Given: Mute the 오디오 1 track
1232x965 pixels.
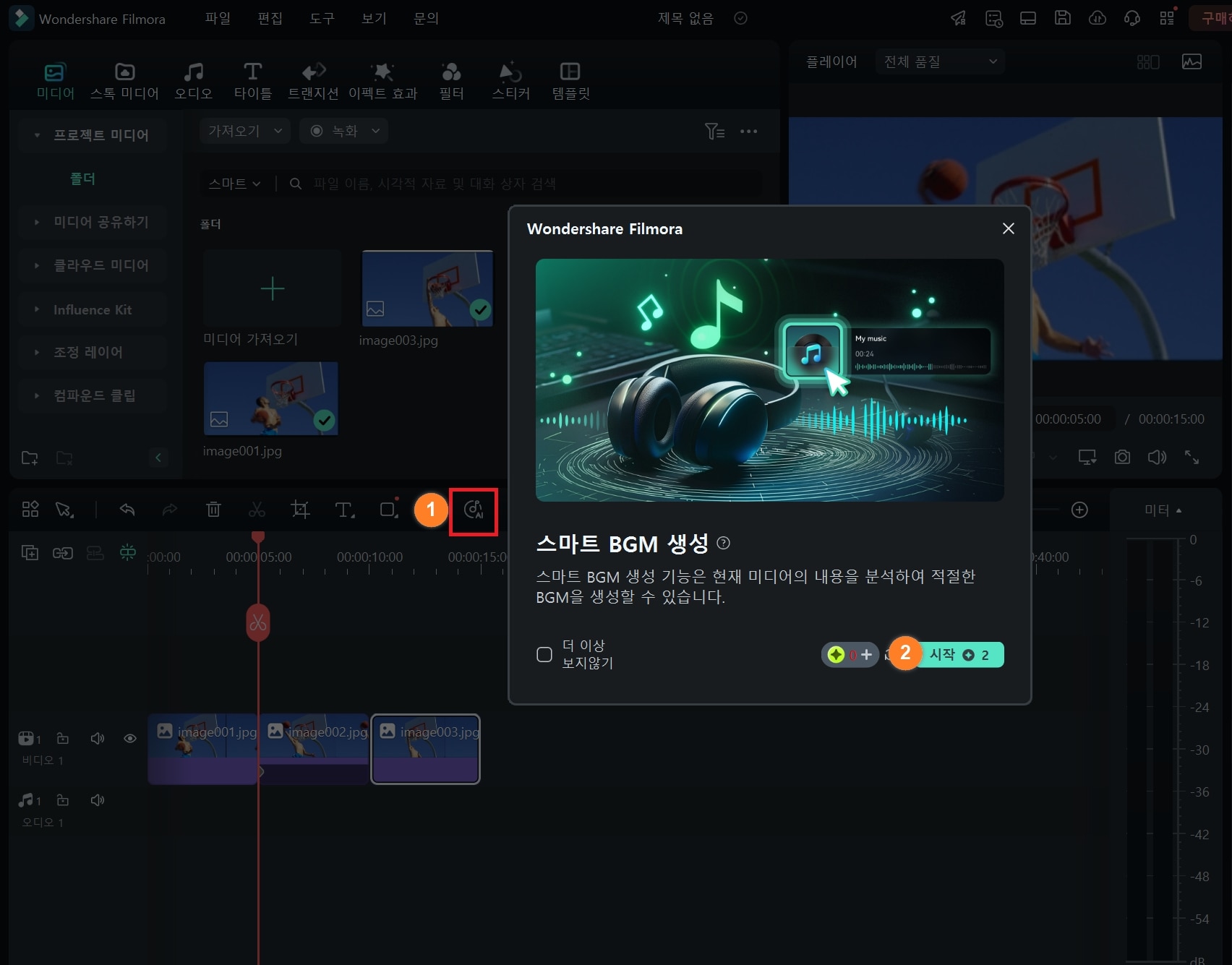Looking at the screenshot, I should point(97,800).
